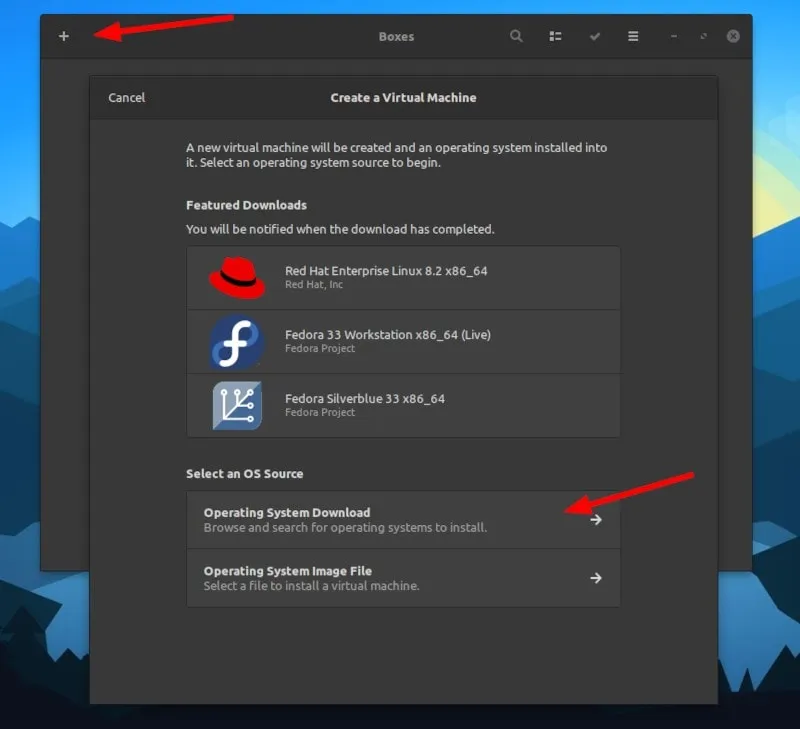Image resolution: width=800 pixels, height=729 pixels.
Task: Switch to list view using header icon
Action: click(x=555, y=36)
